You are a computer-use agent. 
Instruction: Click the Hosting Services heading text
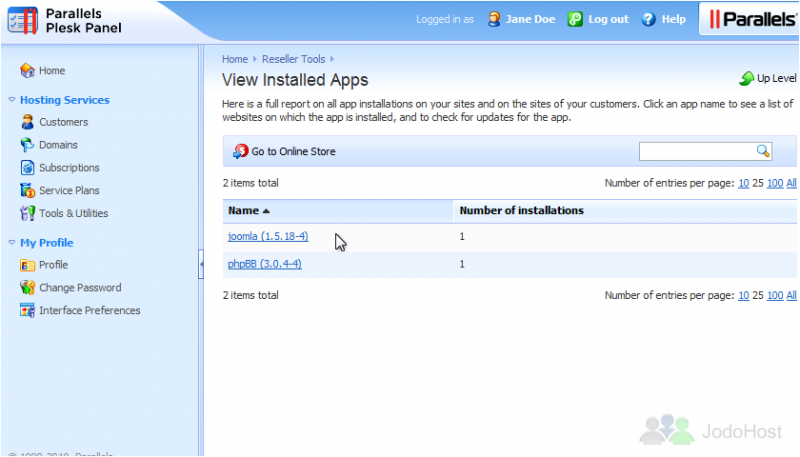(65, 100)
